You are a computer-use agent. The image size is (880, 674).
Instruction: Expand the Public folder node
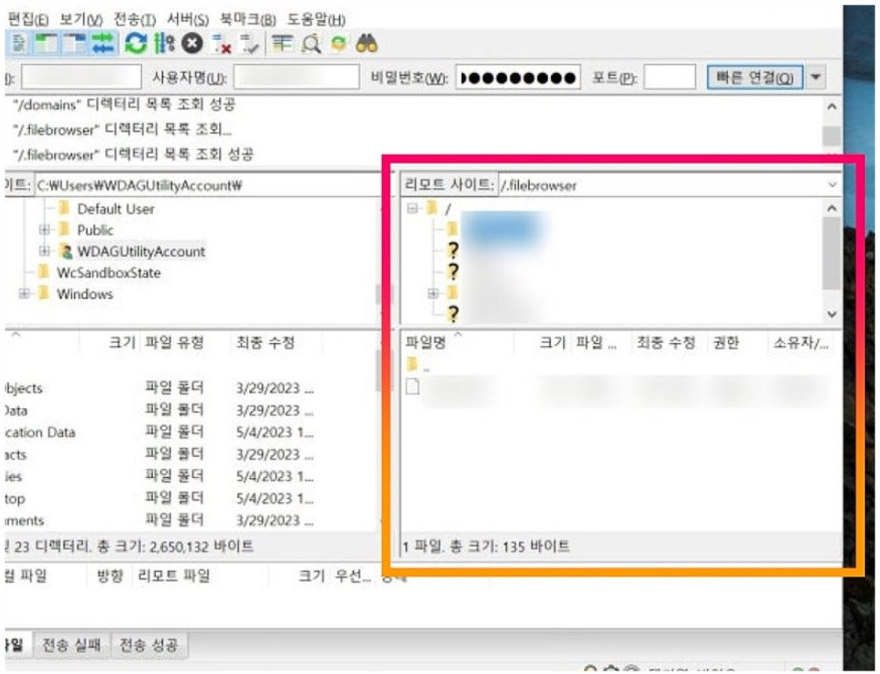[44, 230]
